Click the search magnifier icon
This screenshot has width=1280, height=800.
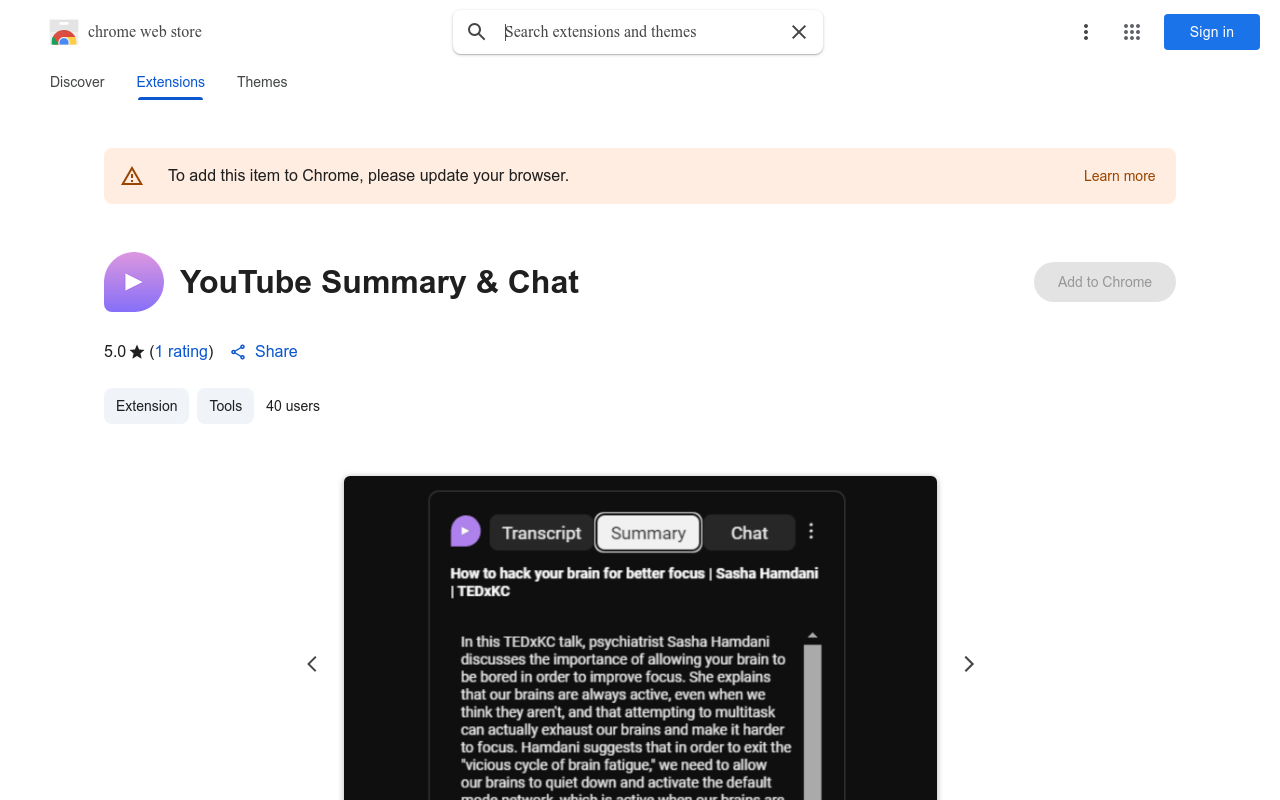pos(477,32)
